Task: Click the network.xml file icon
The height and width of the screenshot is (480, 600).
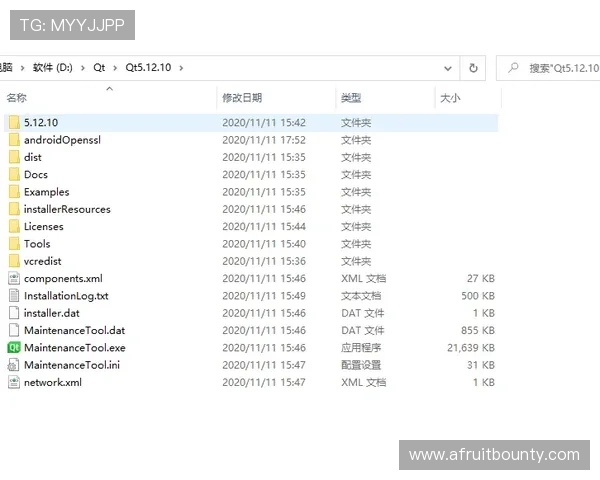Action: pyautogui.click(x=14, y=382)
